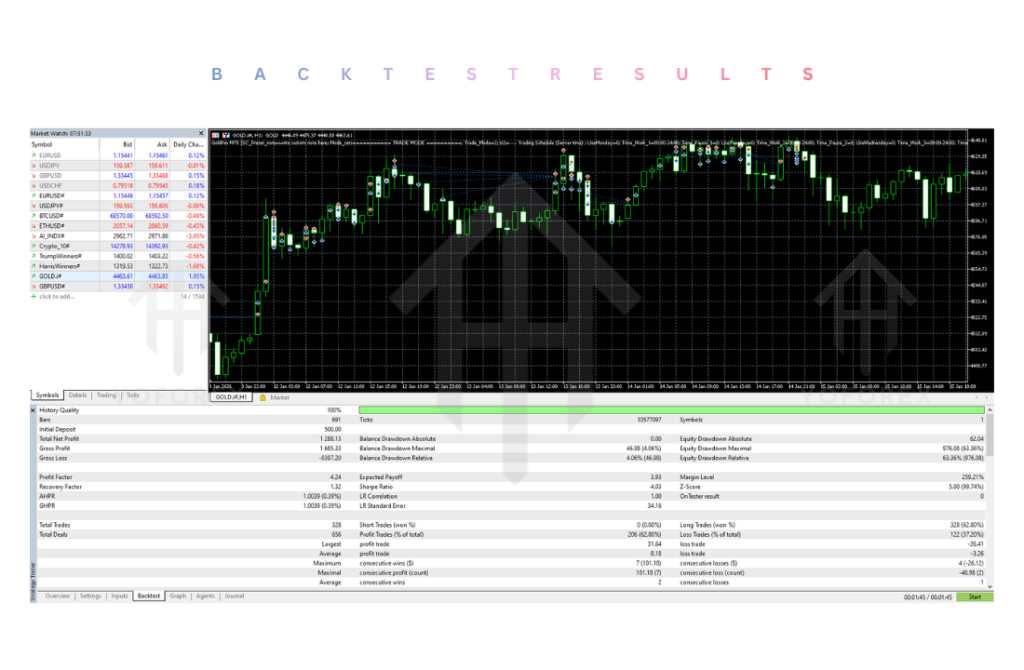The height and width of the screenshot is (670, 1024).
Task: Click the backtest progress bar
Action: coord(670,409)
